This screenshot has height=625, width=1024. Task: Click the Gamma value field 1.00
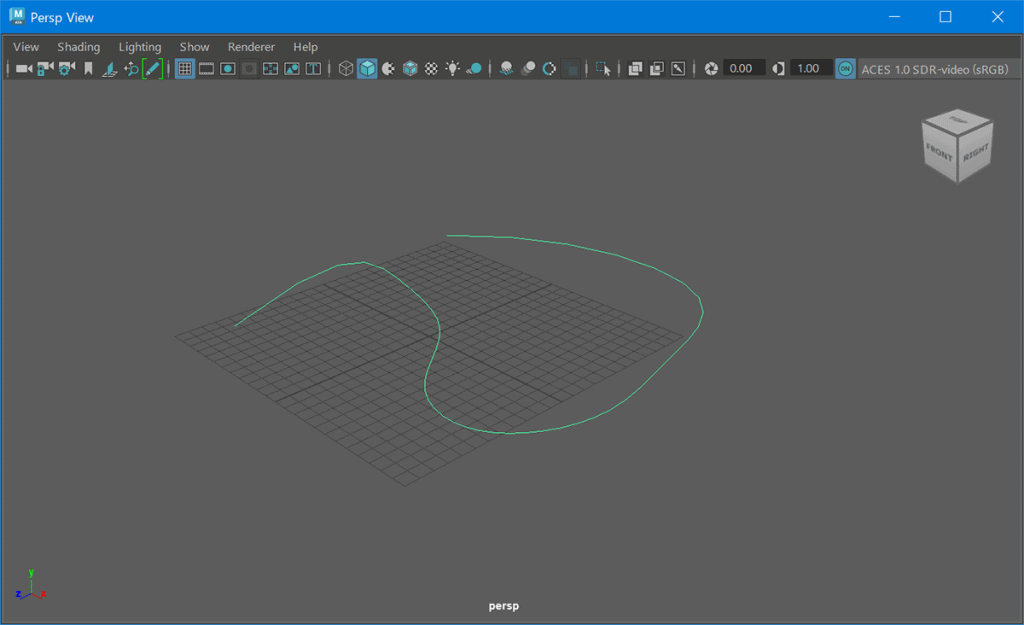click(x=810, y=69)
